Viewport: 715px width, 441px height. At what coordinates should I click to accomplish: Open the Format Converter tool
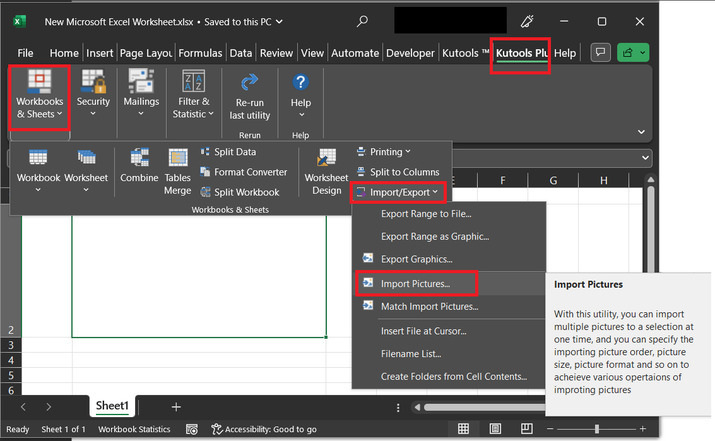pos(244,172)
